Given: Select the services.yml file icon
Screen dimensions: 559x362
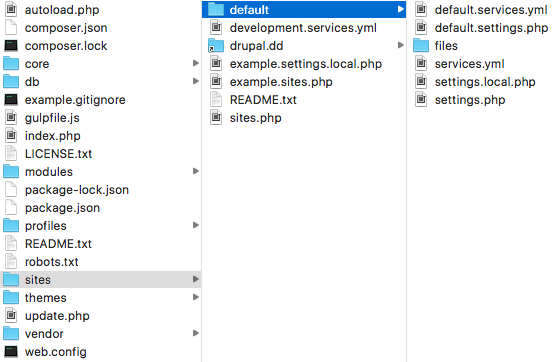Looking at the screenshot, I should click(x=421, y=64).
